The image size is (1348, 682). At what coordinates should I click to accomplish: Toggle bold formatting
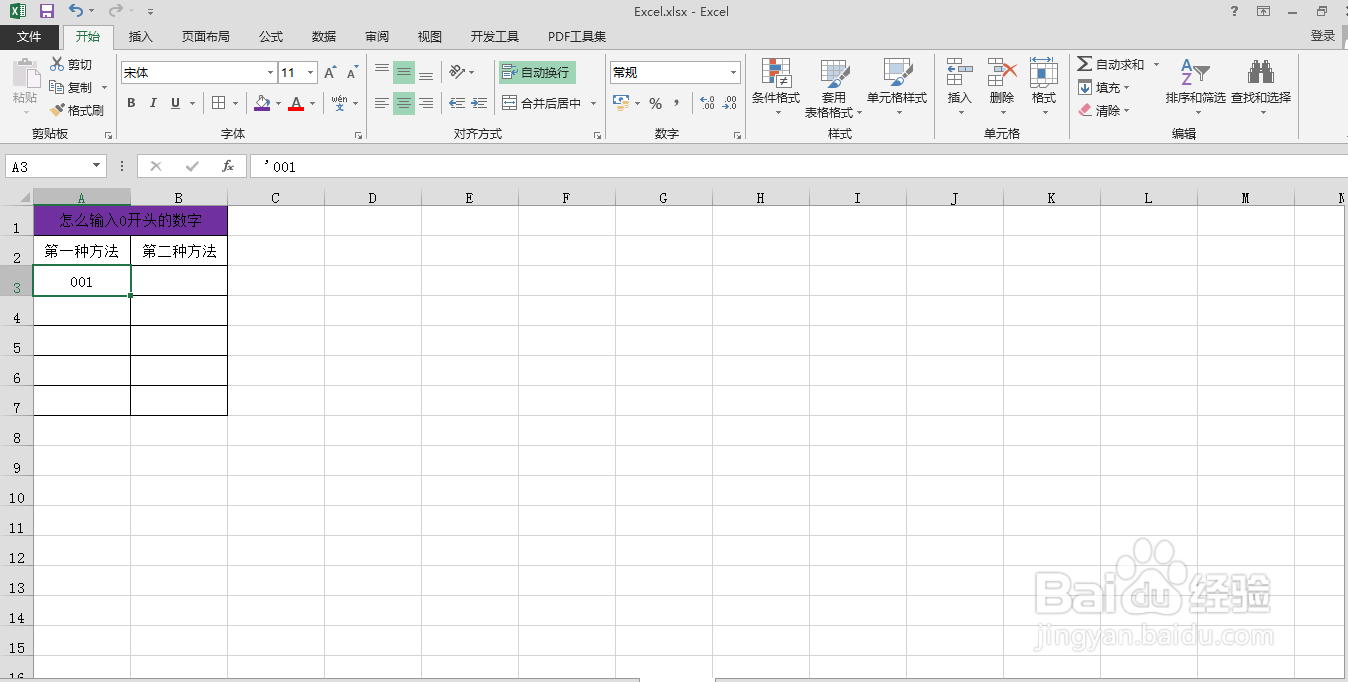[x=131, y=103]
